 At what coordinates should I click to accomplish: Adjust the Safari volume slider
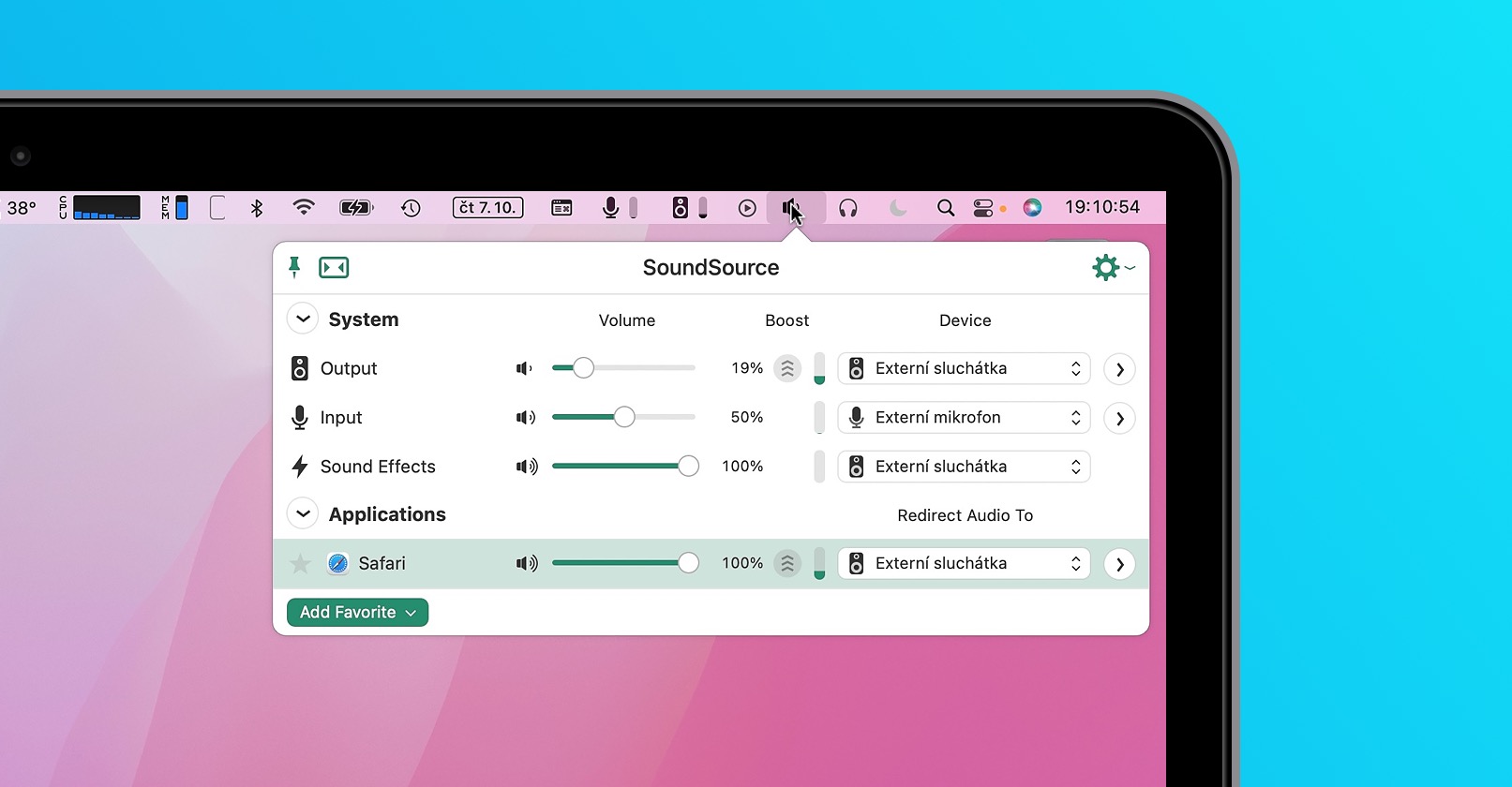(625, 563)
